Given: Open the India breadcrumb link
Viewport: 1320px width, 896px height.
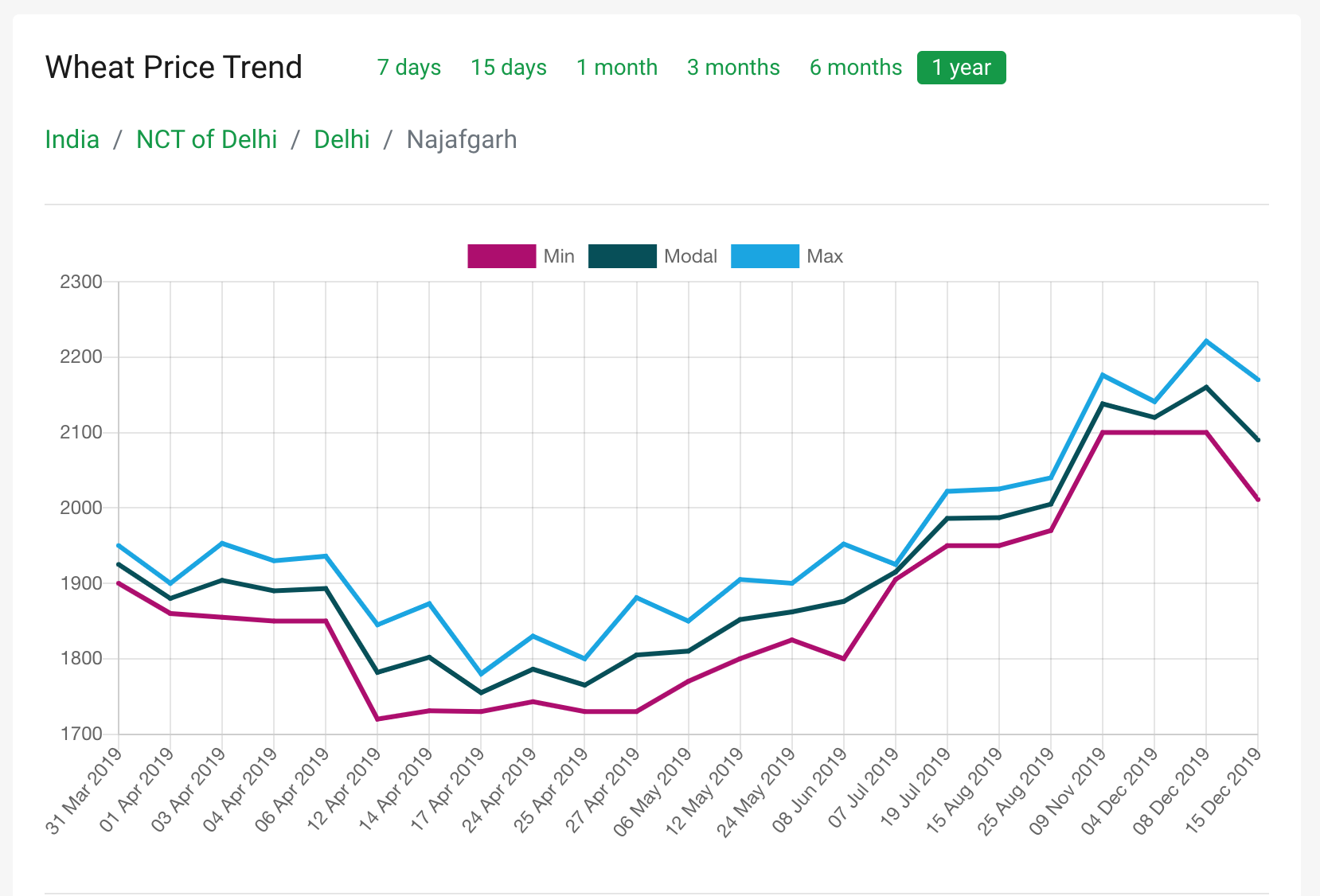Looking at the screenshot, I should (72, 139).
